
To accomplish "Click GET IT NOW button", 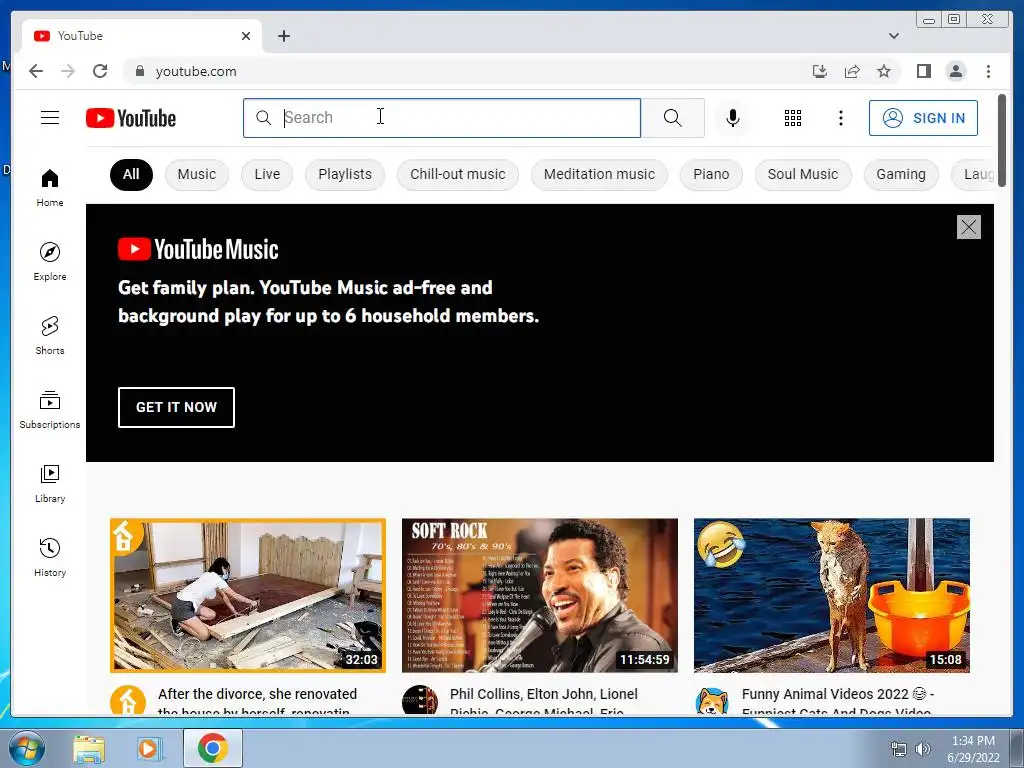I will [176, 407].
